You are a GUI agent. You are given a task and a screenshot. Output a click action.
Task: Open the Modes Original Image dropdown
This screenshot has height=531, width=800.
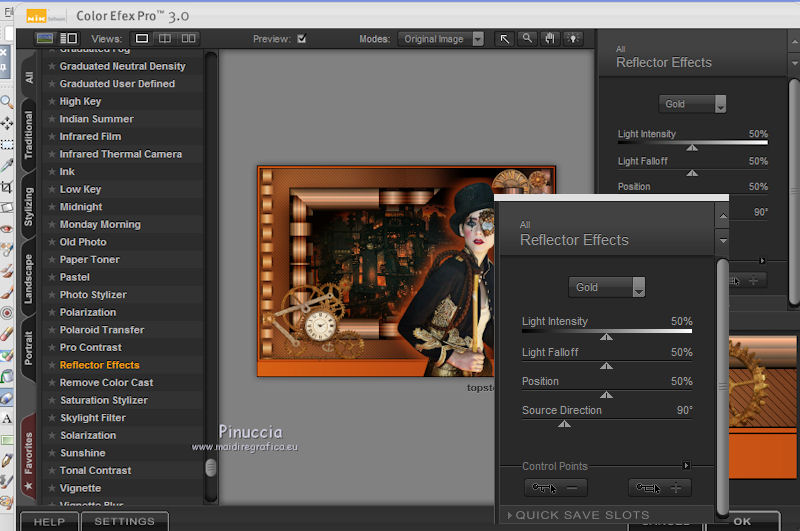(x=440, y=39)
